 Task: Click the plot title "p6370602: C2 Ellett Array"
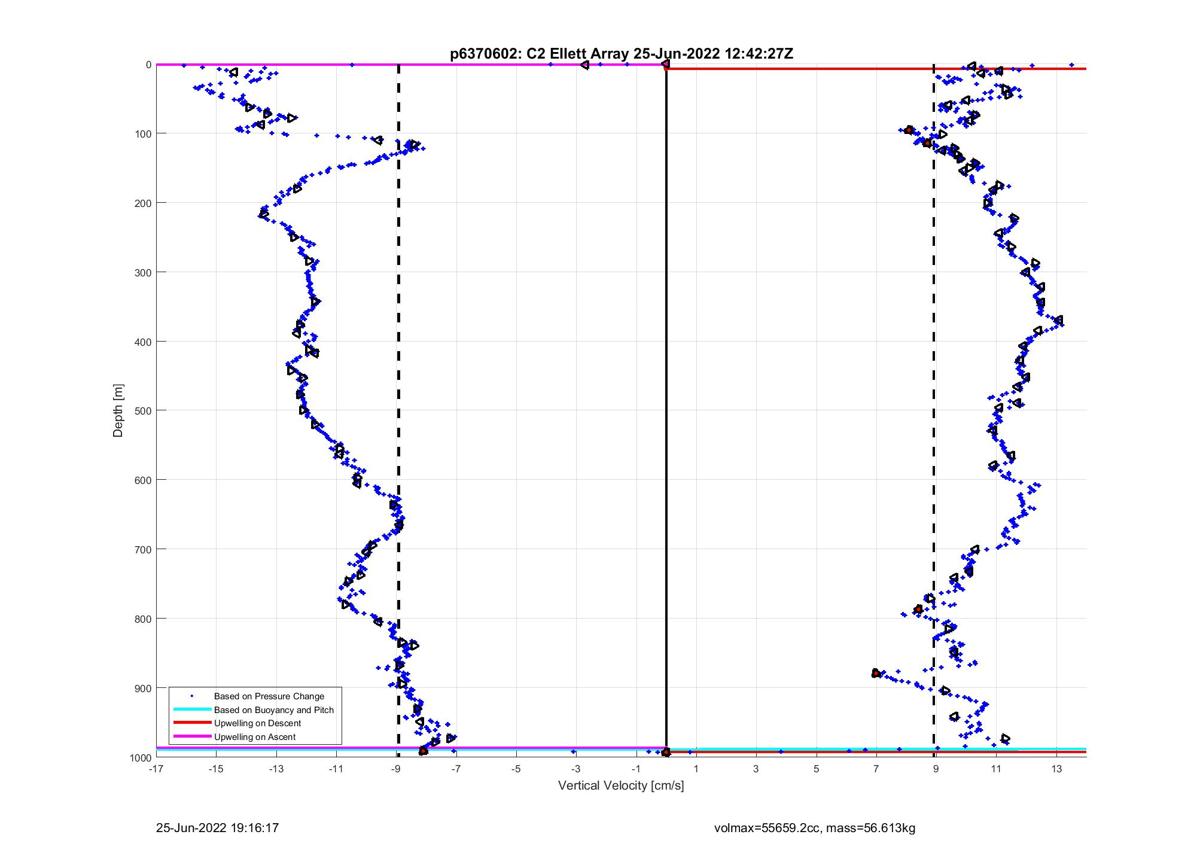pyautogui.click(x=540, y=54)
